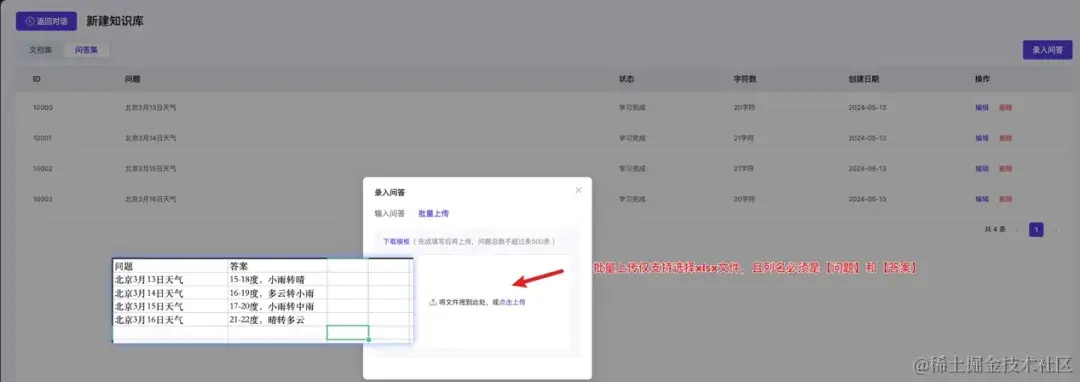
Task: Click 北京3月14日天气 in row 10001
Action: pos(150,138)
